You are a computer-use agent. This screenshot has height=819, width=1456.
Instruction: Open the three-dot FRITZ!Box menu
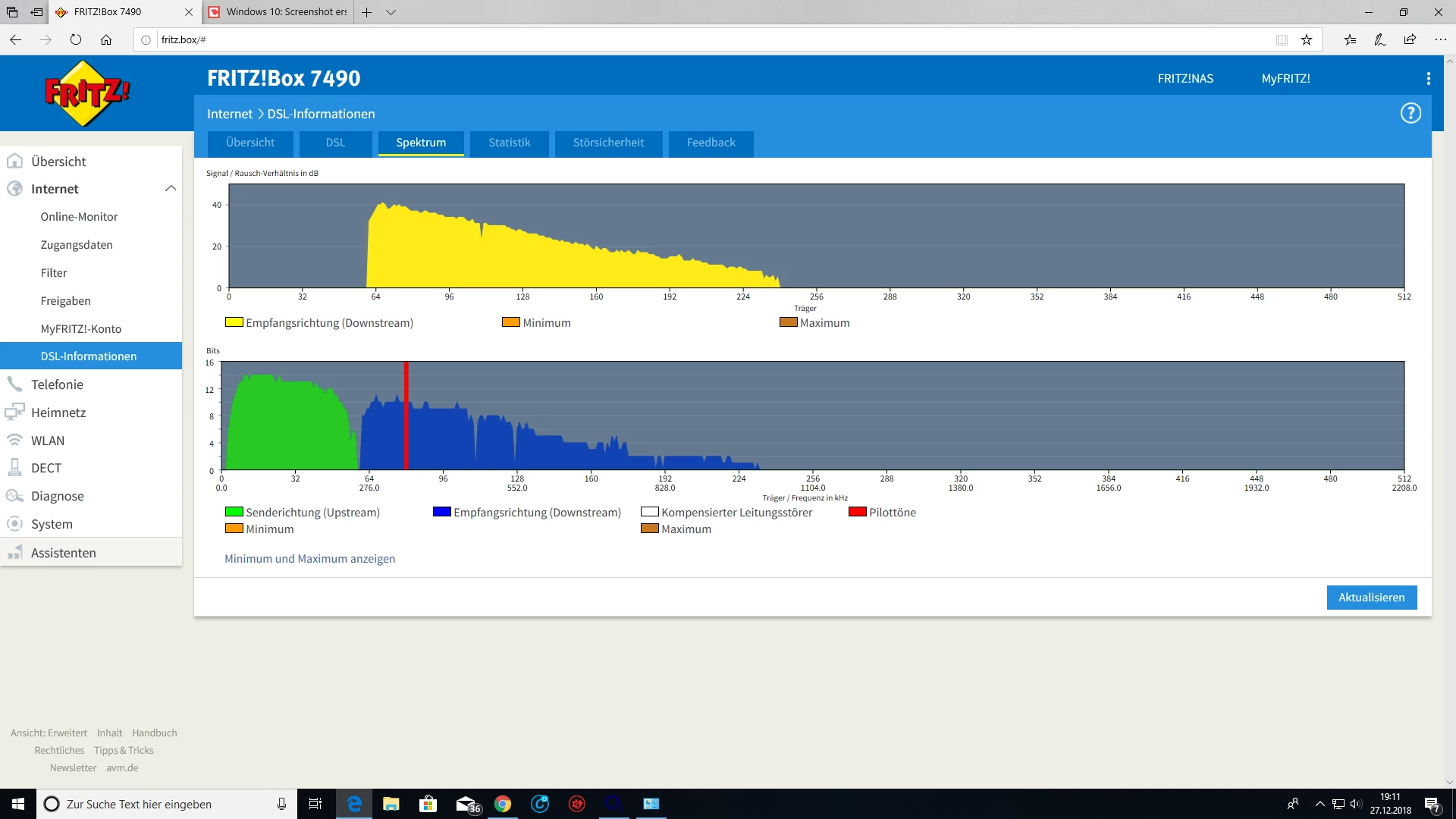[1428, 79]
